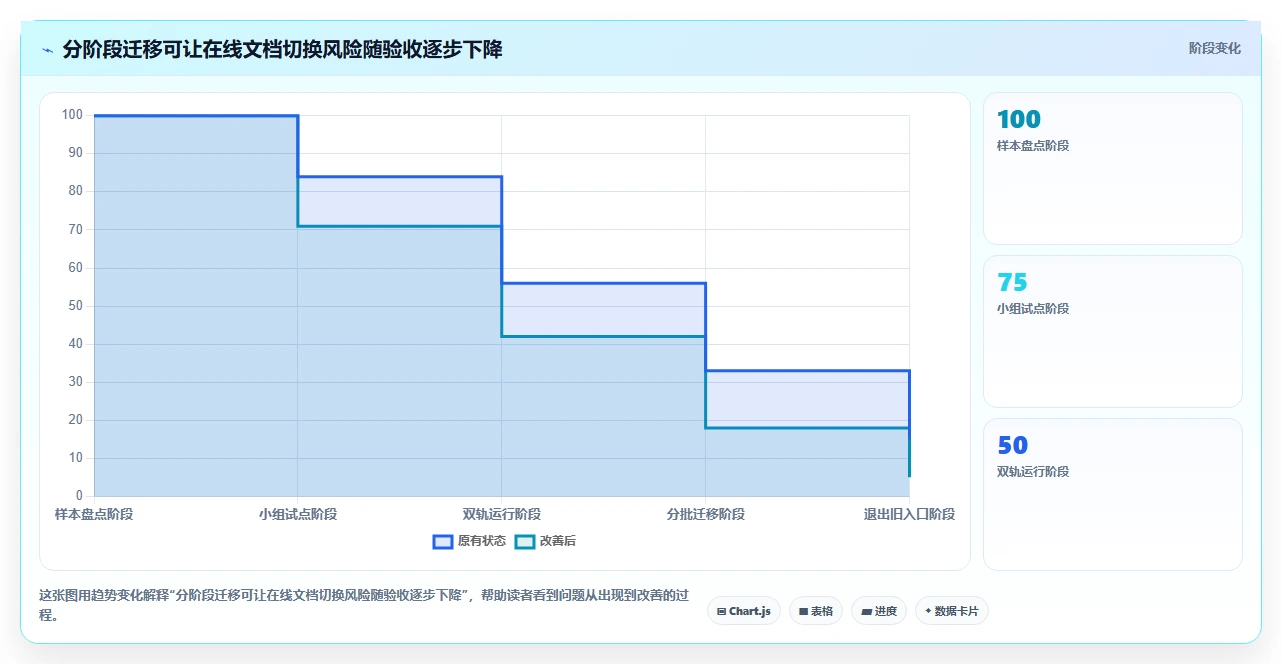The height and width of the screenshot is (664, 1282).
Task: Click the x-axis label 退出旧入口阶段
Action: click(910, 514)
